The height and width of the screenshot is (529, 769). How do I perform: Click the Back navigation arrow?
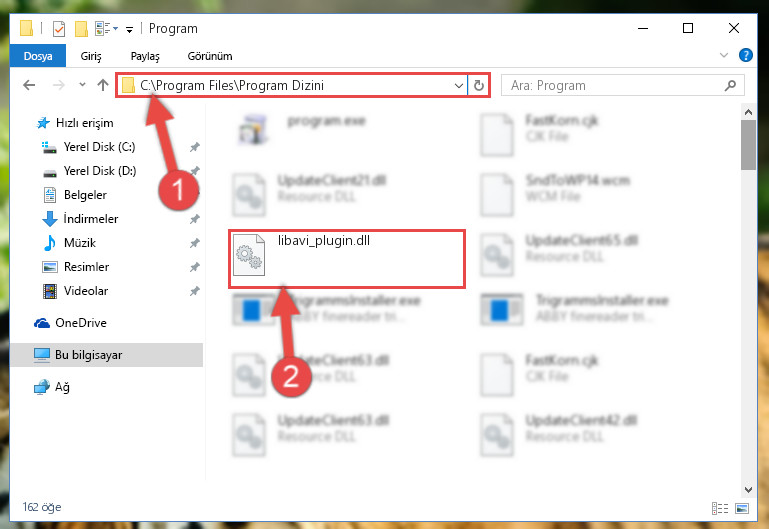click(29, 85)
